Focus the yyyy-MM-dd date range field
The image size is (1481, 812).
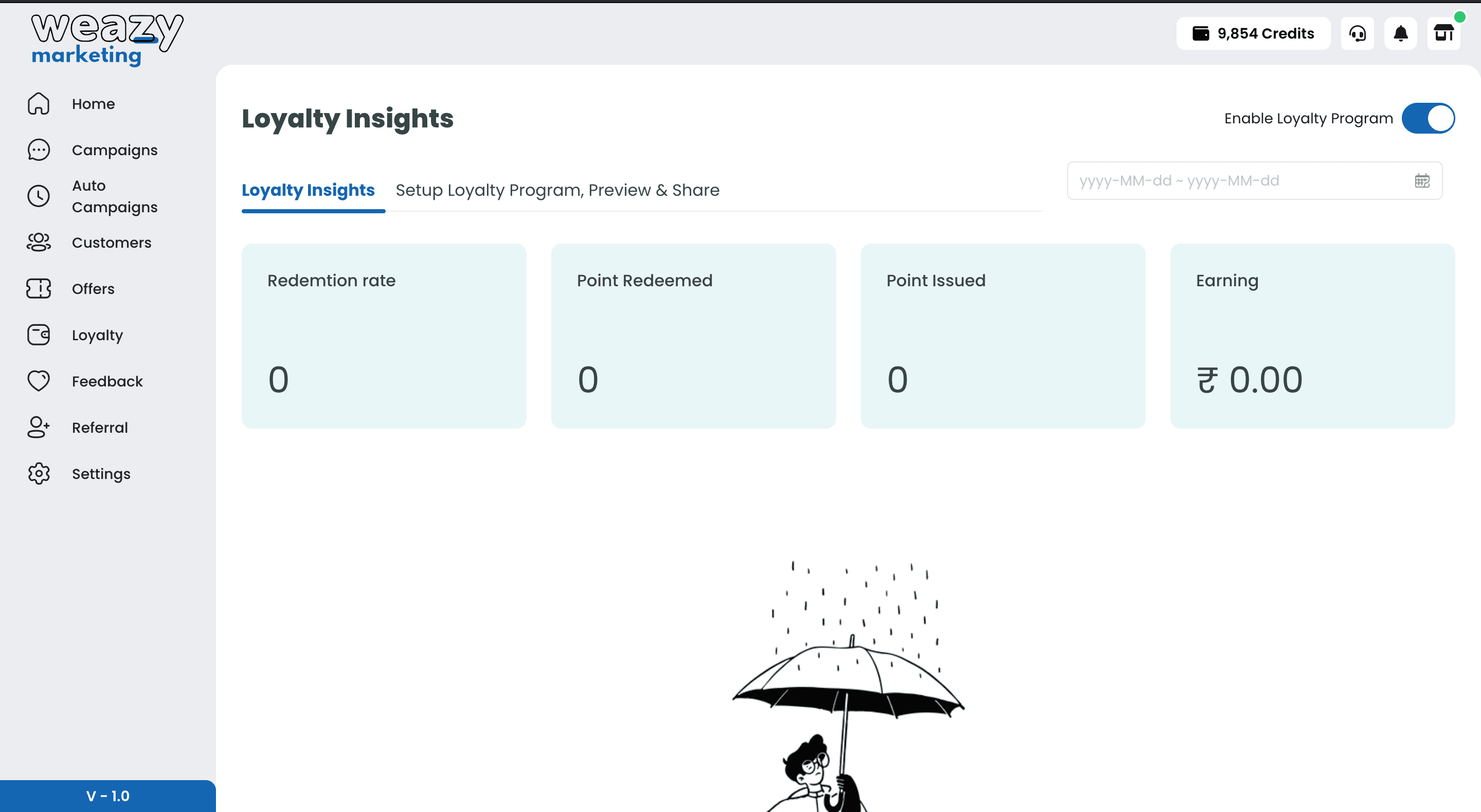[1255, 181]
